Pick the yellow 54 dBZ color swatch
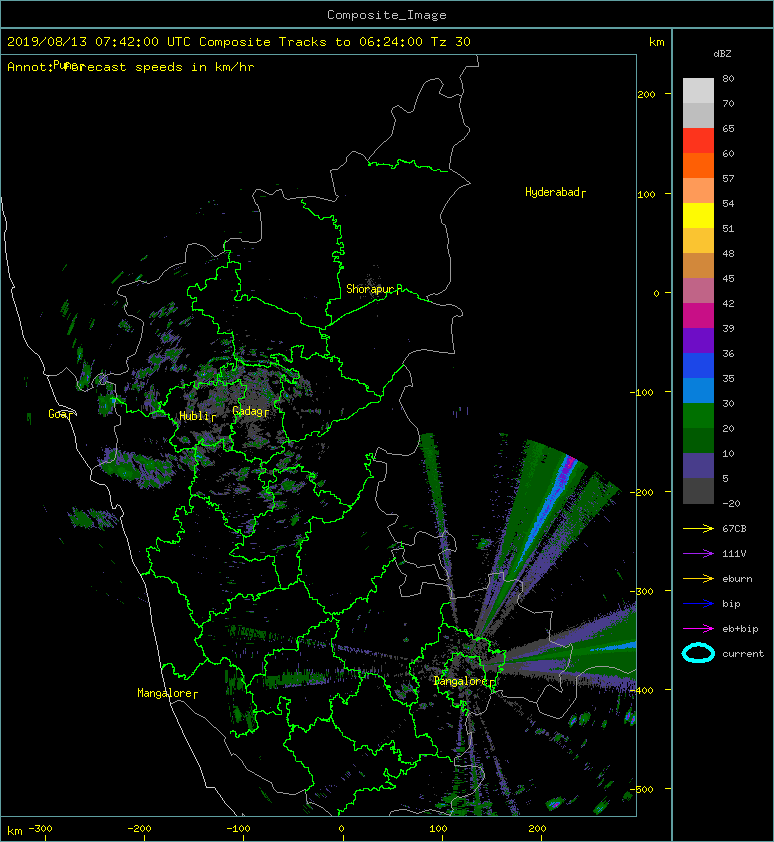 coord(698,215)
